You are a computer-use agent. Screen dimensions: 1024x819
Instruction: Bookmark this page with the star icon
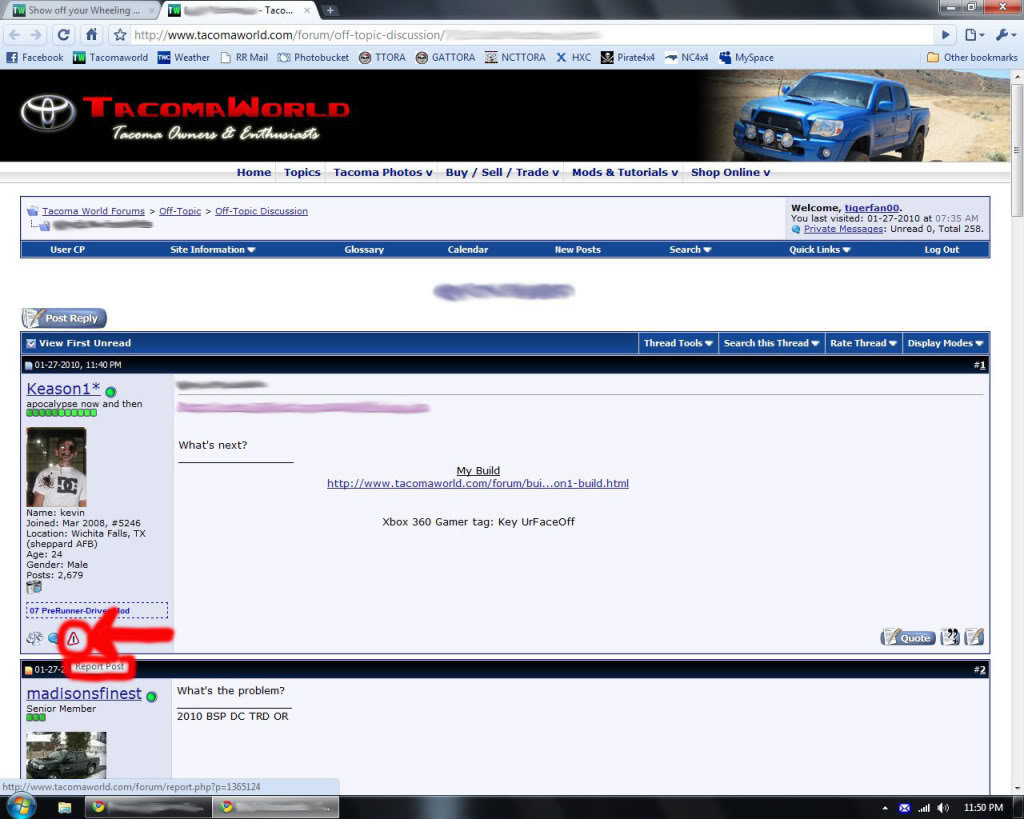pos(120,35)
